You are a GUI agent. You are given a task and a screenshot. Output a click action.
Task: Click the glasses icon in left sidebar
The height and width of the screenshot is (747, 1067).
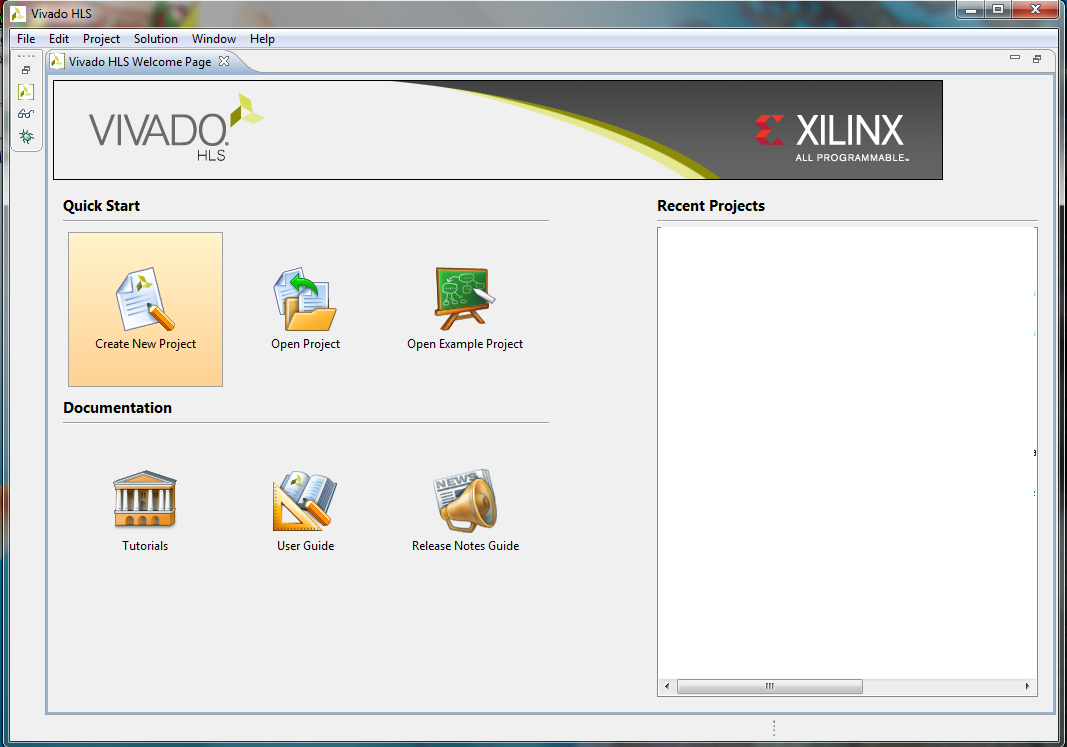pos(26,114)
